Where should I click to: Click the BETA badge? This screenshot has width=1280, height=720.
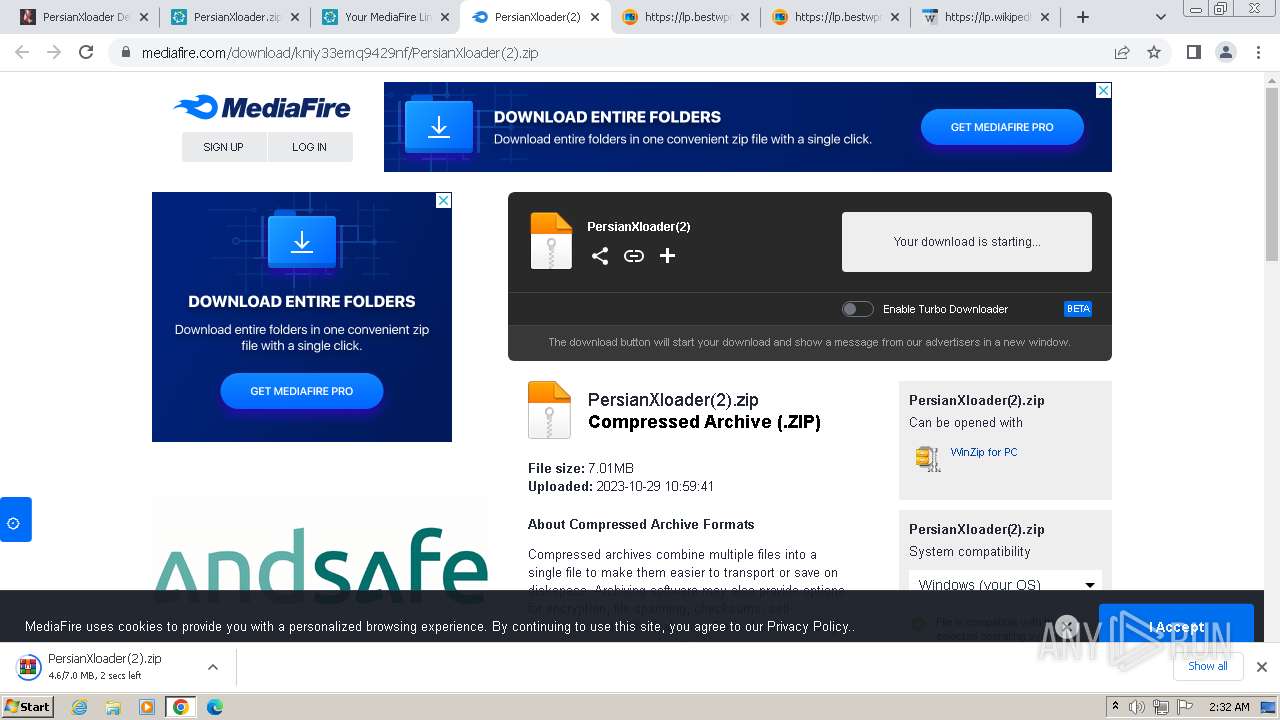1078,309
